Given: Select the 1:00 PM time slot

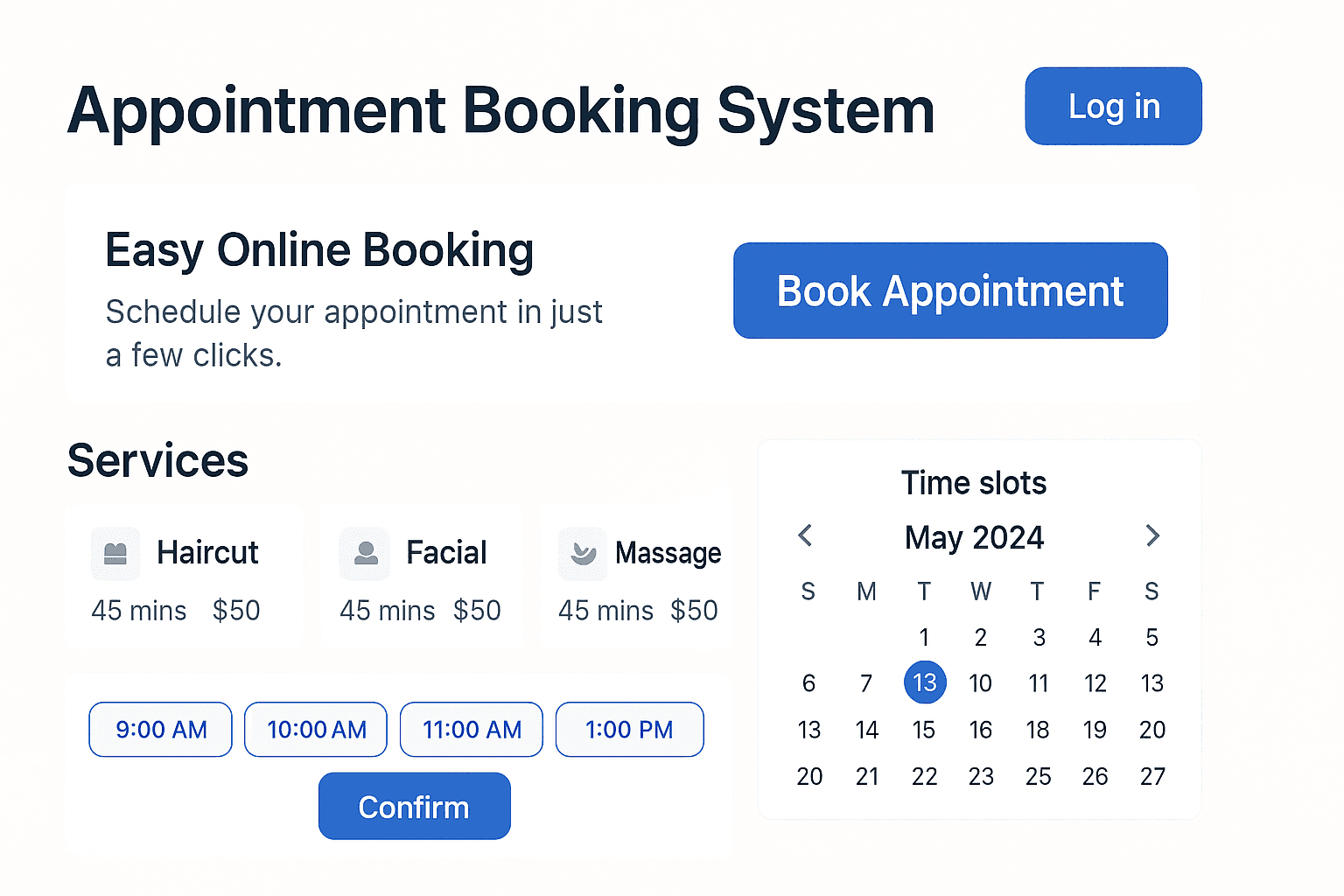Looking at the screenshot, I should (x=629, y=729).
